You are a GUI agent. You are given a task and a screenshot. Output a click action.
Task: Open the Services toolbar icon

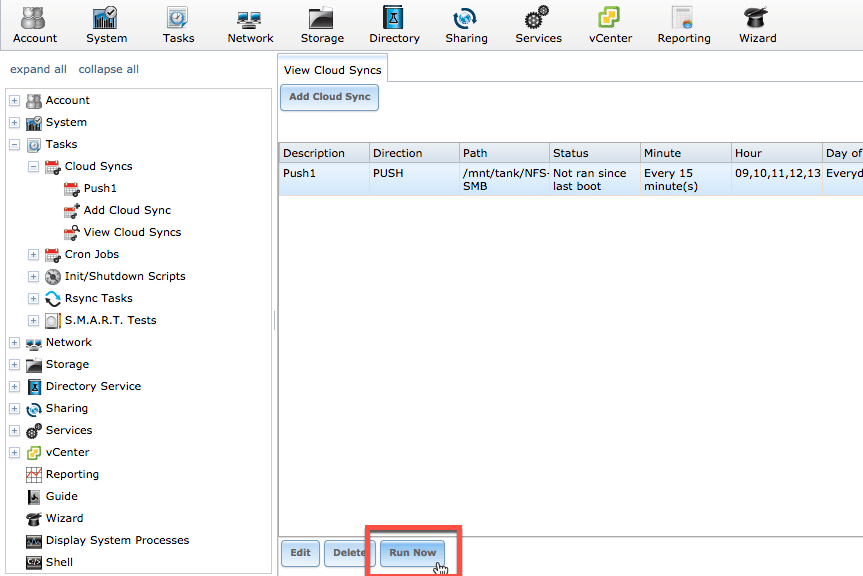click(x=538, y=25)
